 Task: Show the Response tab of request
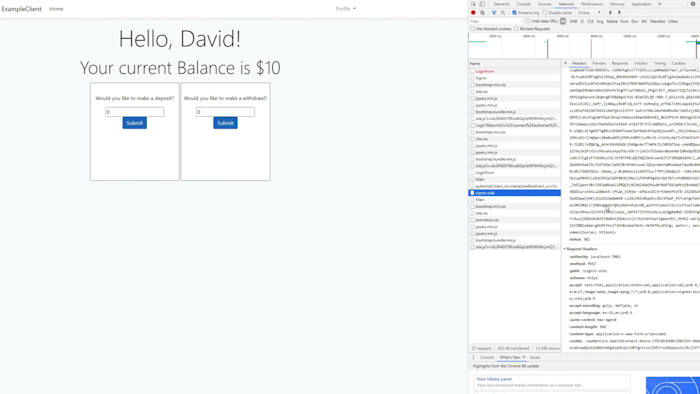pos(620,63)
